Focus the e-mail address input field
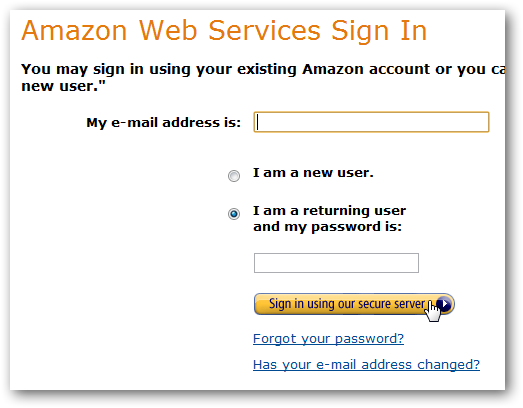523x408 pixels. (x=371, y=122)
